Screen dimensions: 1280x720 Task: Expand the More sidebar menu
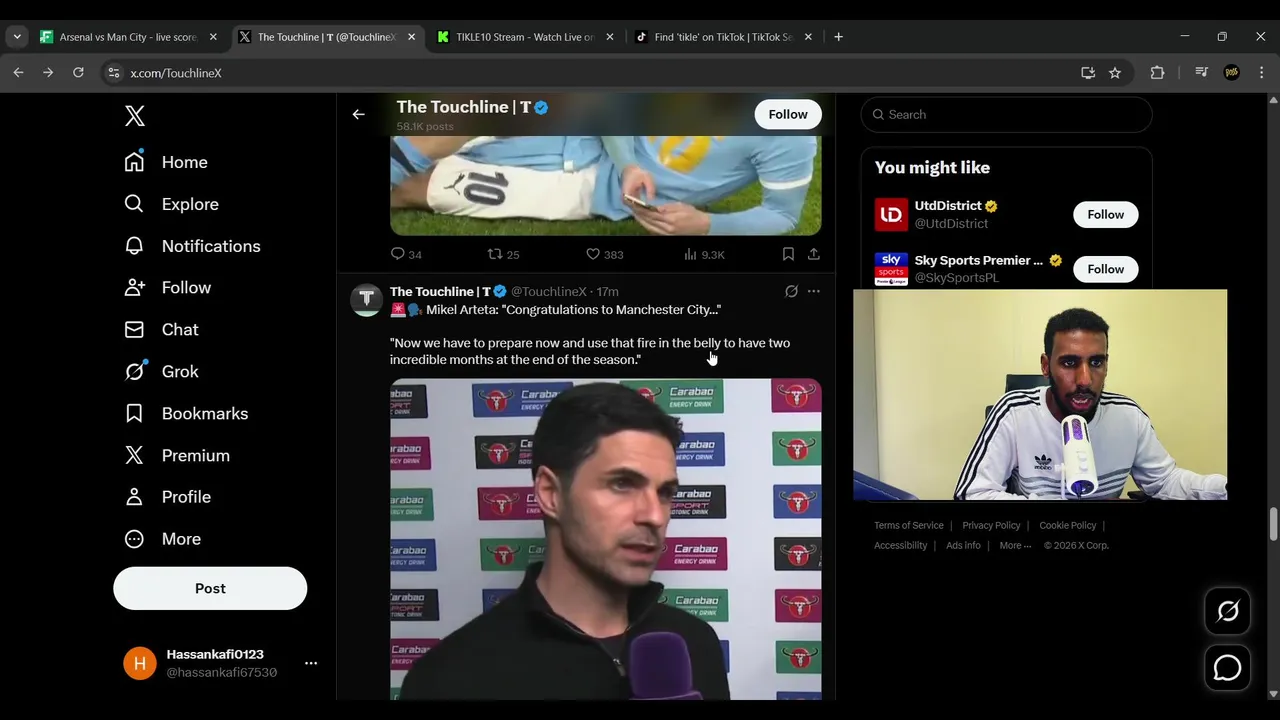(162, 539)
